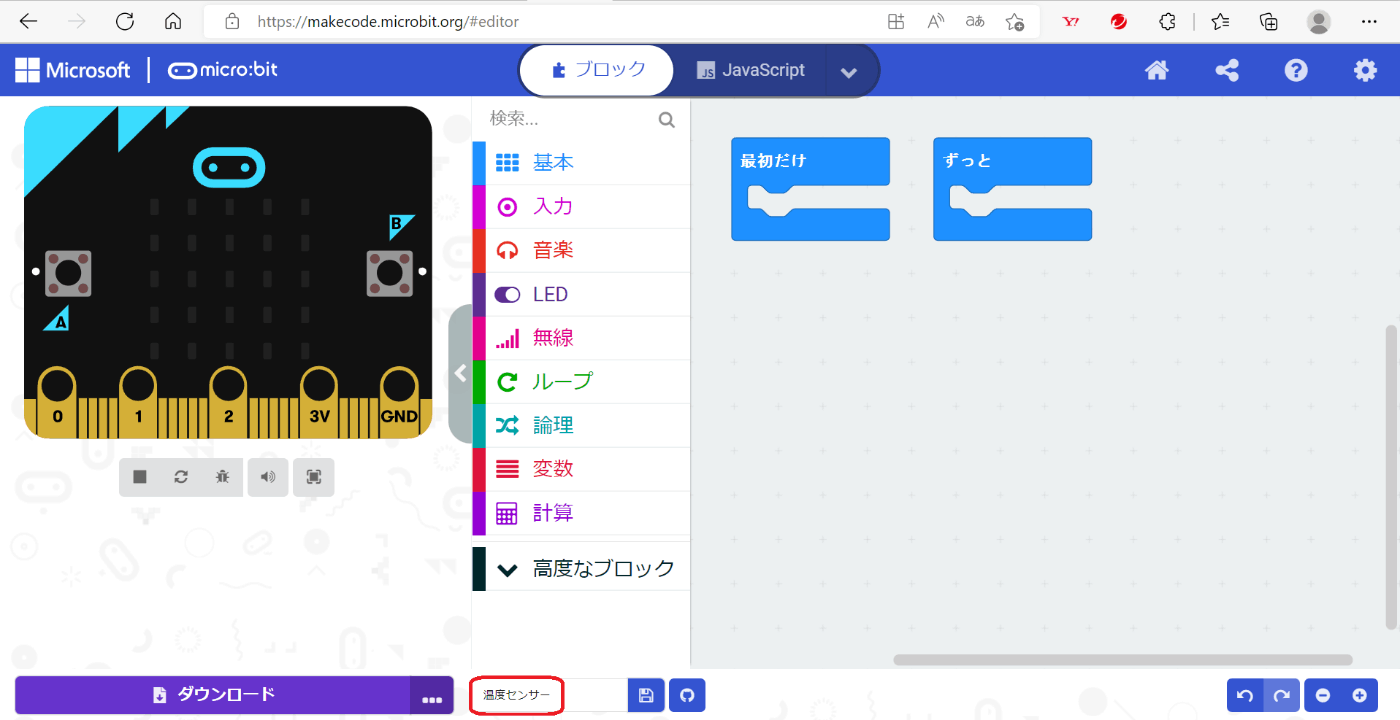This screenshot has height=720, width=1400.
Task: Restart the micro:bit simulator
Action: 181,477
